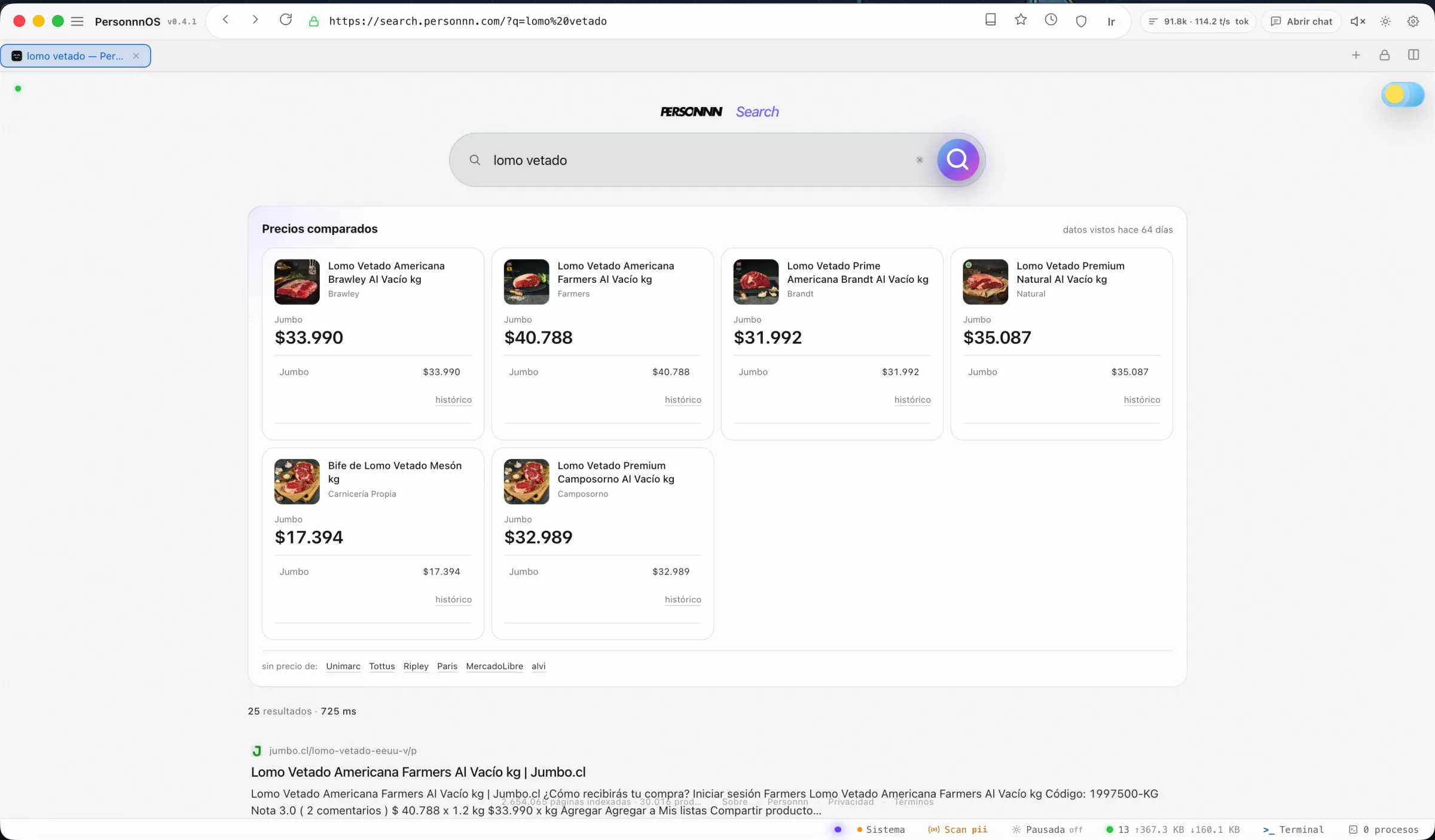Image resolution: width=1435 pixels, height=840 pixels.
Task: Click the lock icon in the tab bar
Action: coord(1384,55)
